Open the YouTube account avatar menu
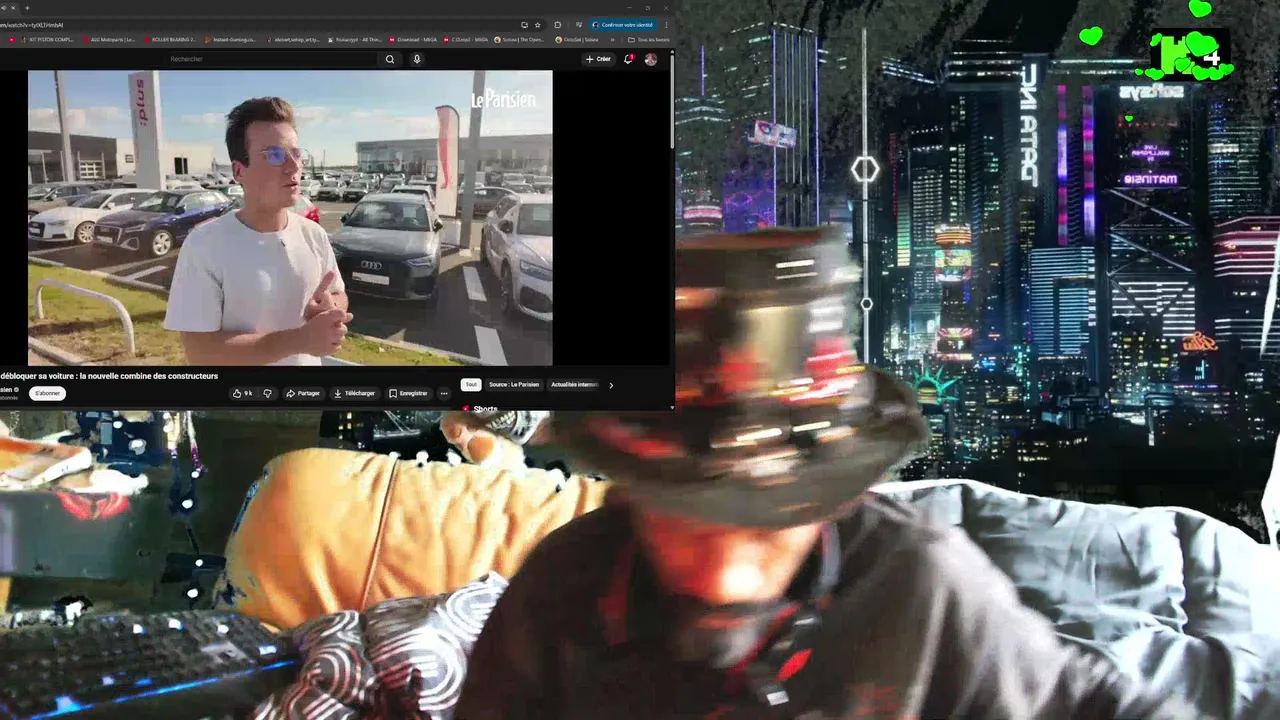Screen dimensions: 1280x720 coord(651,59)
